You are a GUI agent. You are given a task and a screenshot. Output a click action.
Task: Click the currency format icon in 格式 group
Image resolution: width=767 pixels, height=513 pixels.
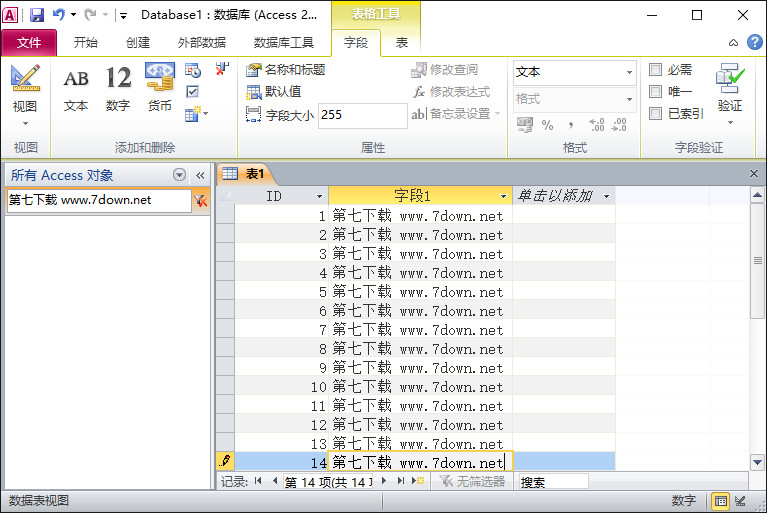point(525,125)
